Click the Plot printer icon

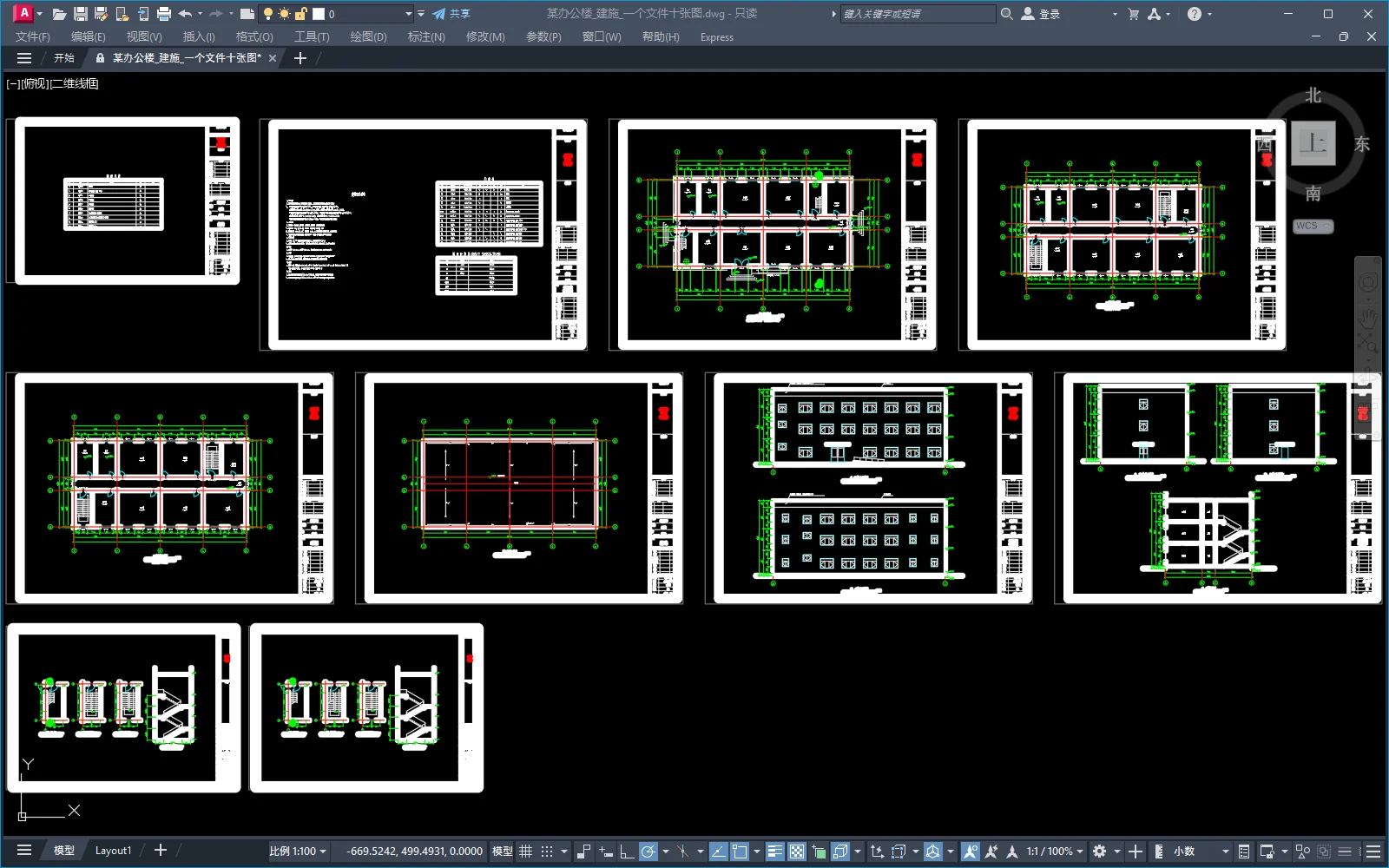[164, 14]
